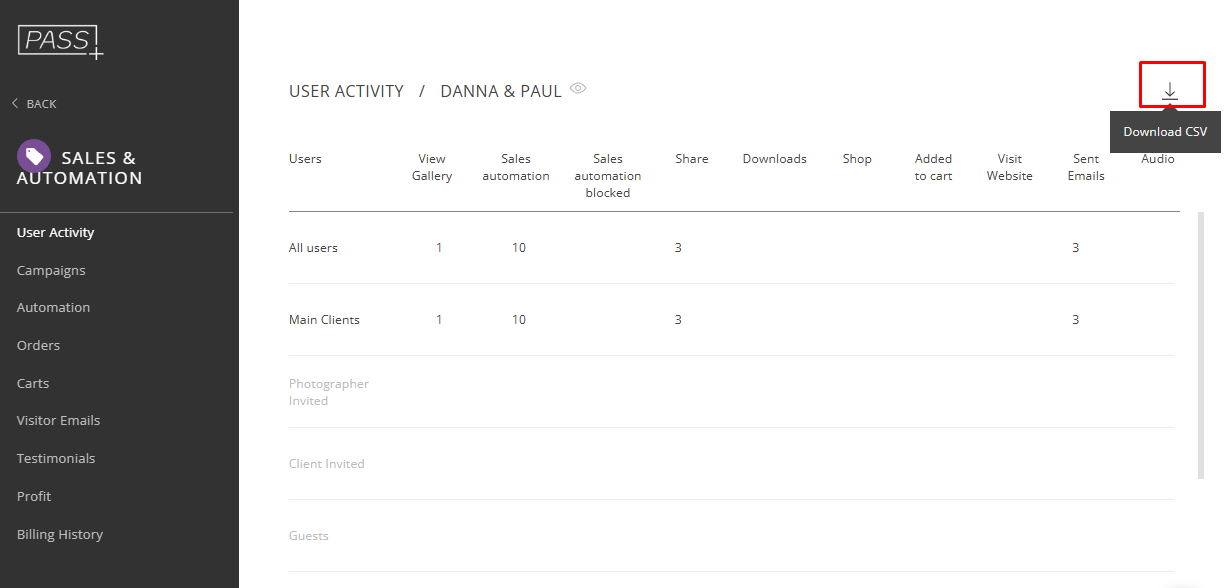Select the Main Clients row label
This screenshot has width=1224, height=588.
[324, 320]
